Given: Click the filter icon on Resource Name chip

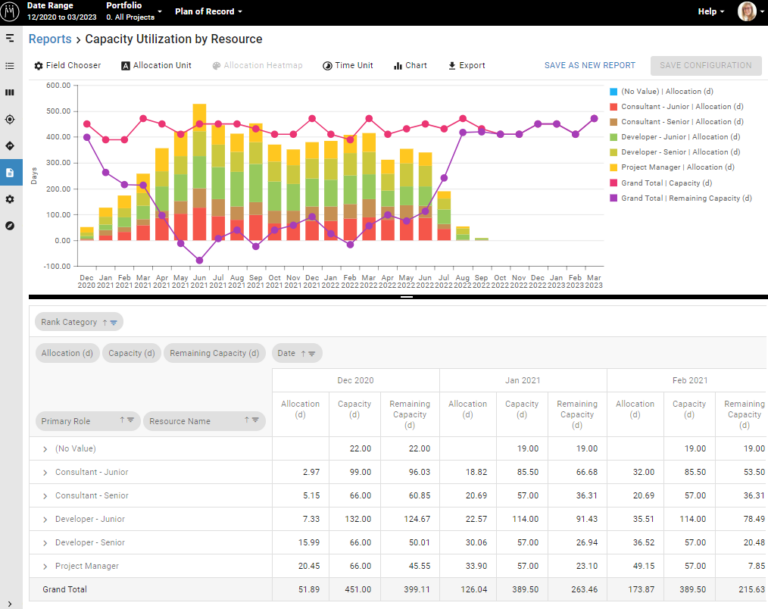Looking at the screenshot, I should pos(255,420).
